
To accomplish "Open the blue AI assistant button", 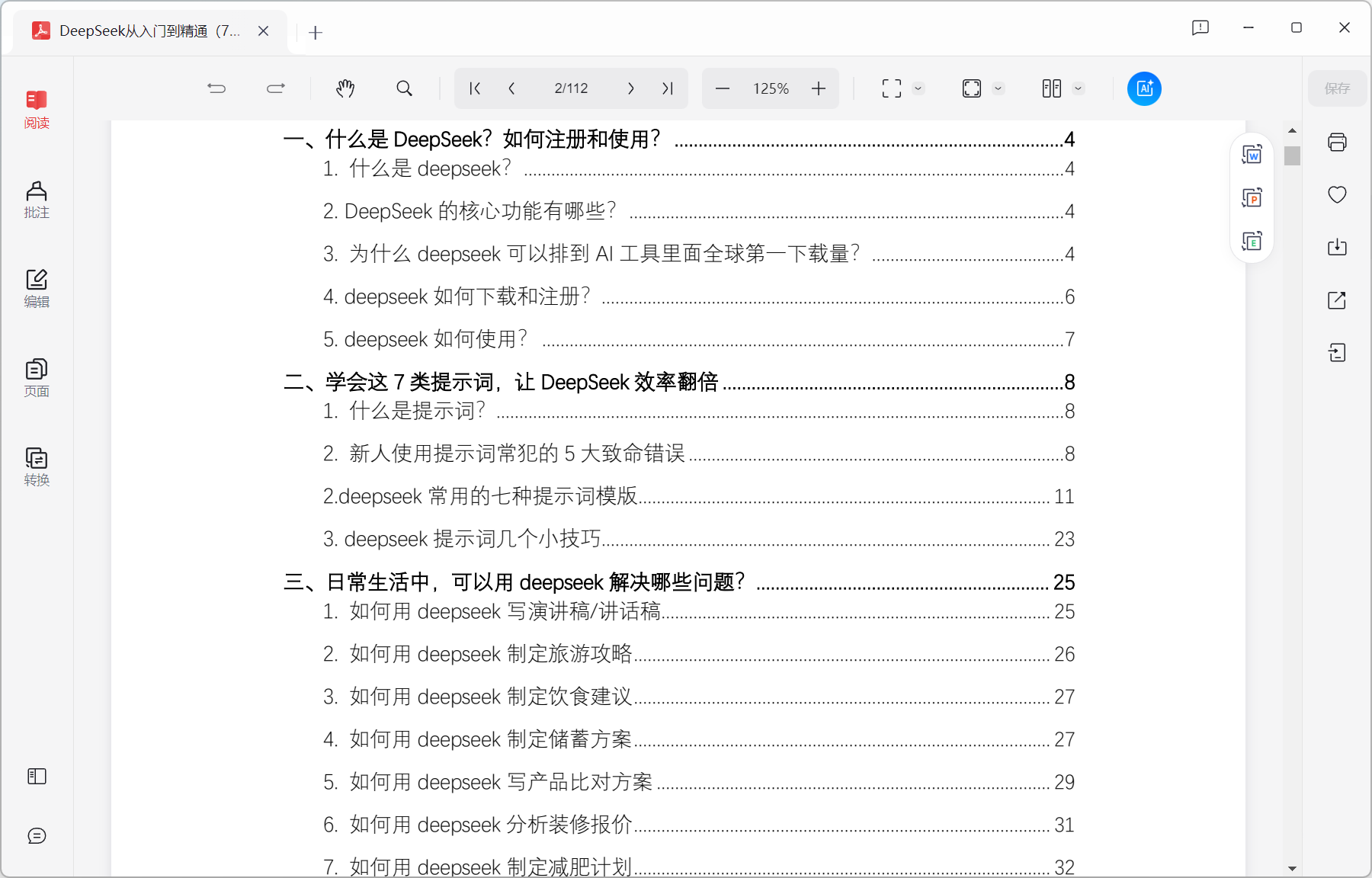I will click(1144, 88).
